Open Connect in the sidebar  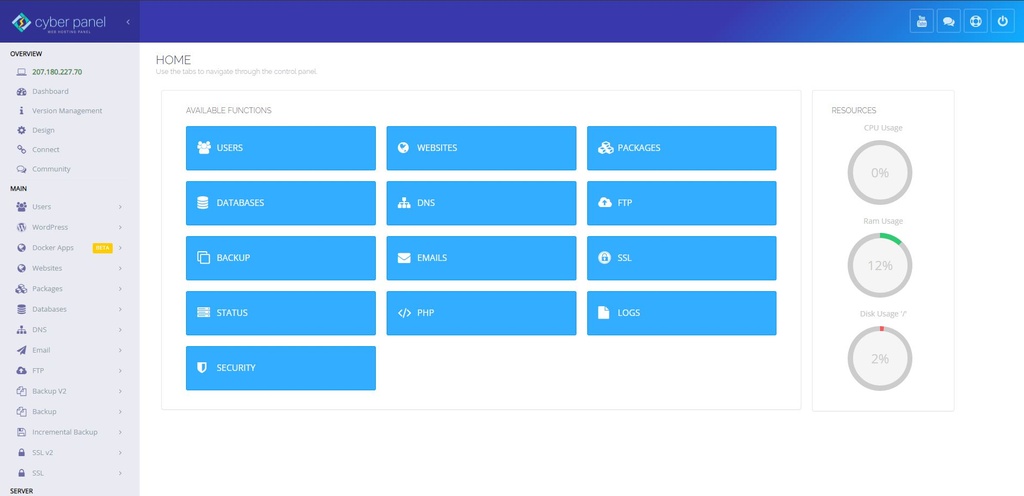pyautogui.click(x=46, y=149)
